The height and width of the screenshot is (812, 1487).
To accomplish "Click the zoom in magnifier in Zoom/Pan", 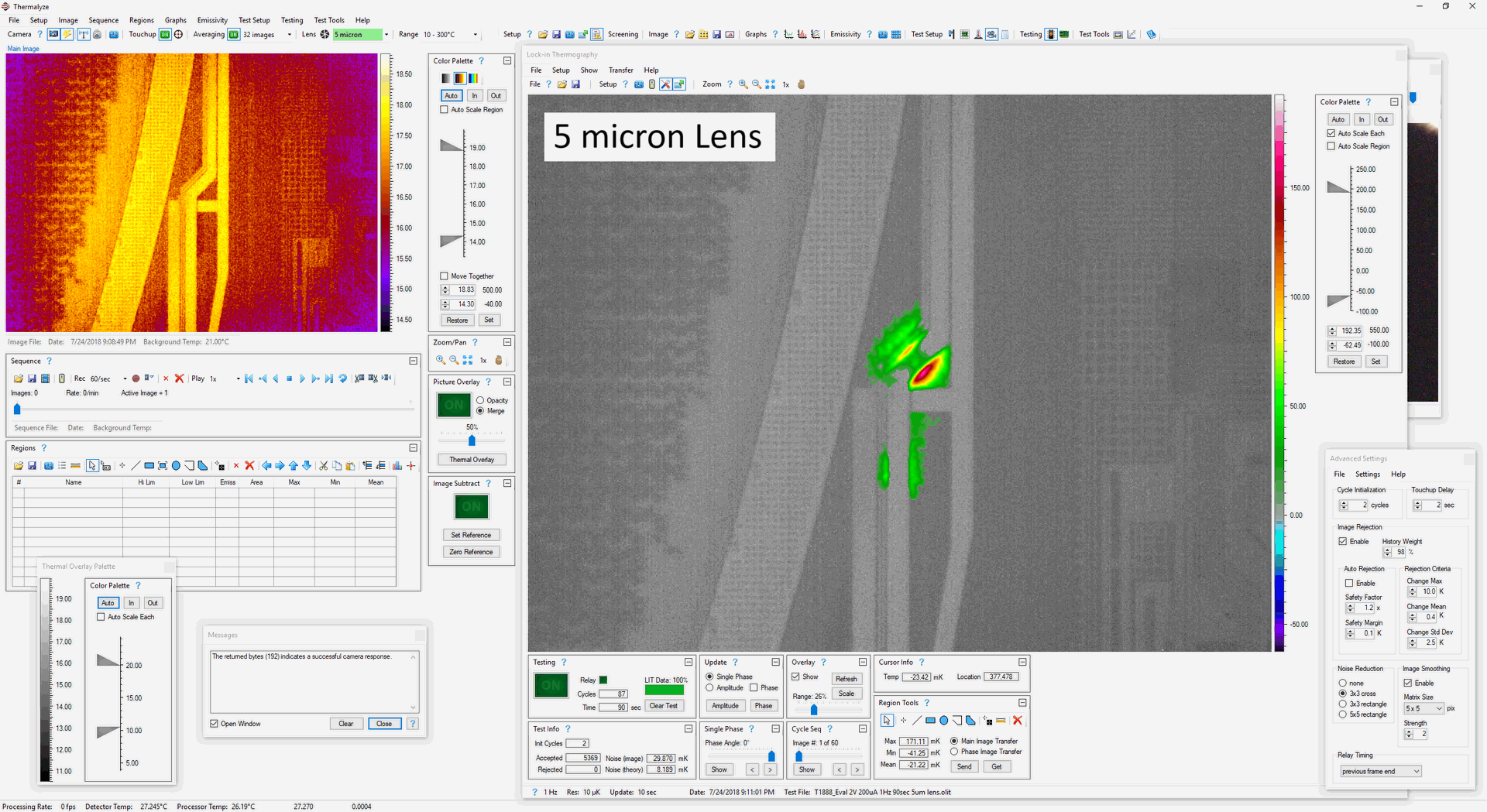I will 440,361.
